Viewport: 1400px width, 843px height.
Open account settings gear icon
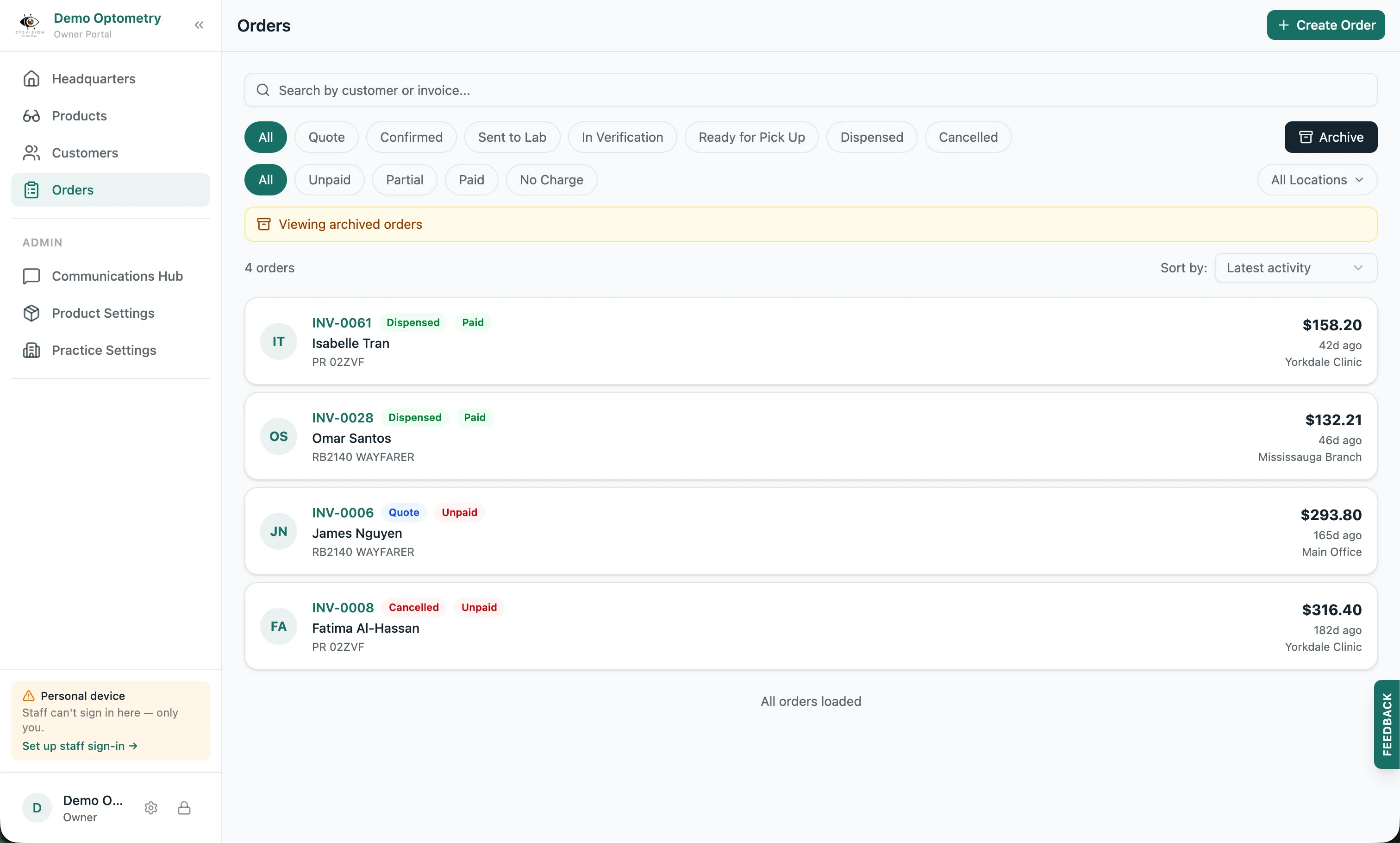tap(150, 808)
